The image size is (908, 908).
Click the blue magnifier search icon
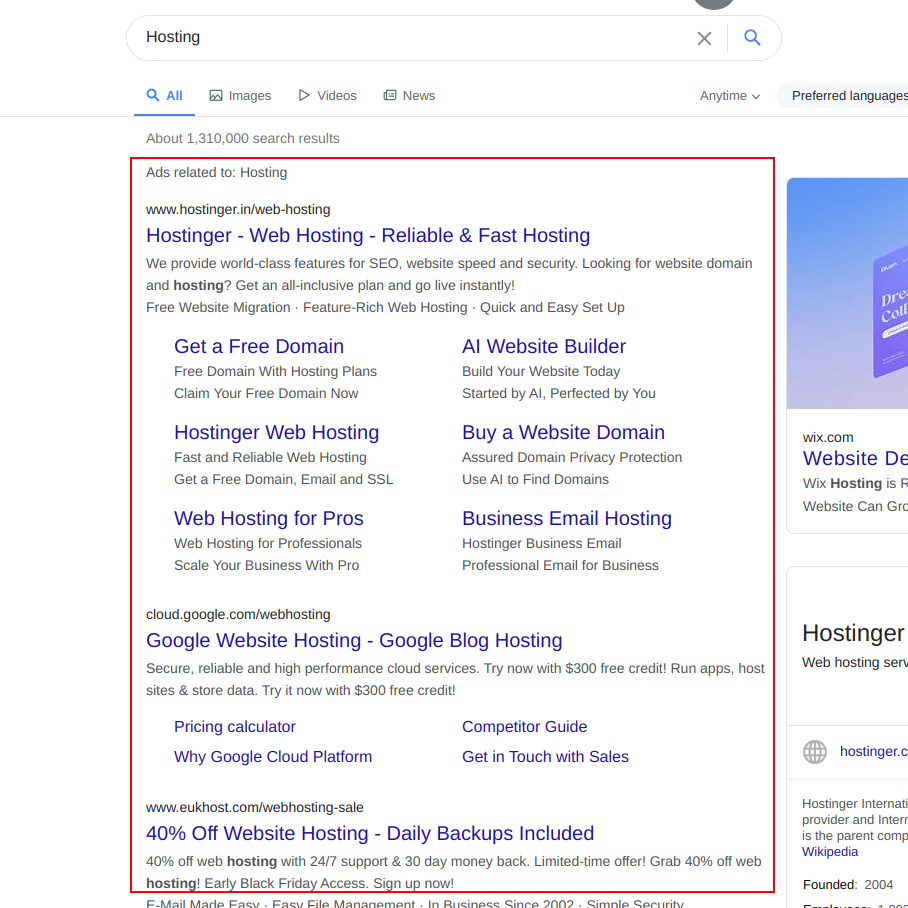[x=752, y=38]
